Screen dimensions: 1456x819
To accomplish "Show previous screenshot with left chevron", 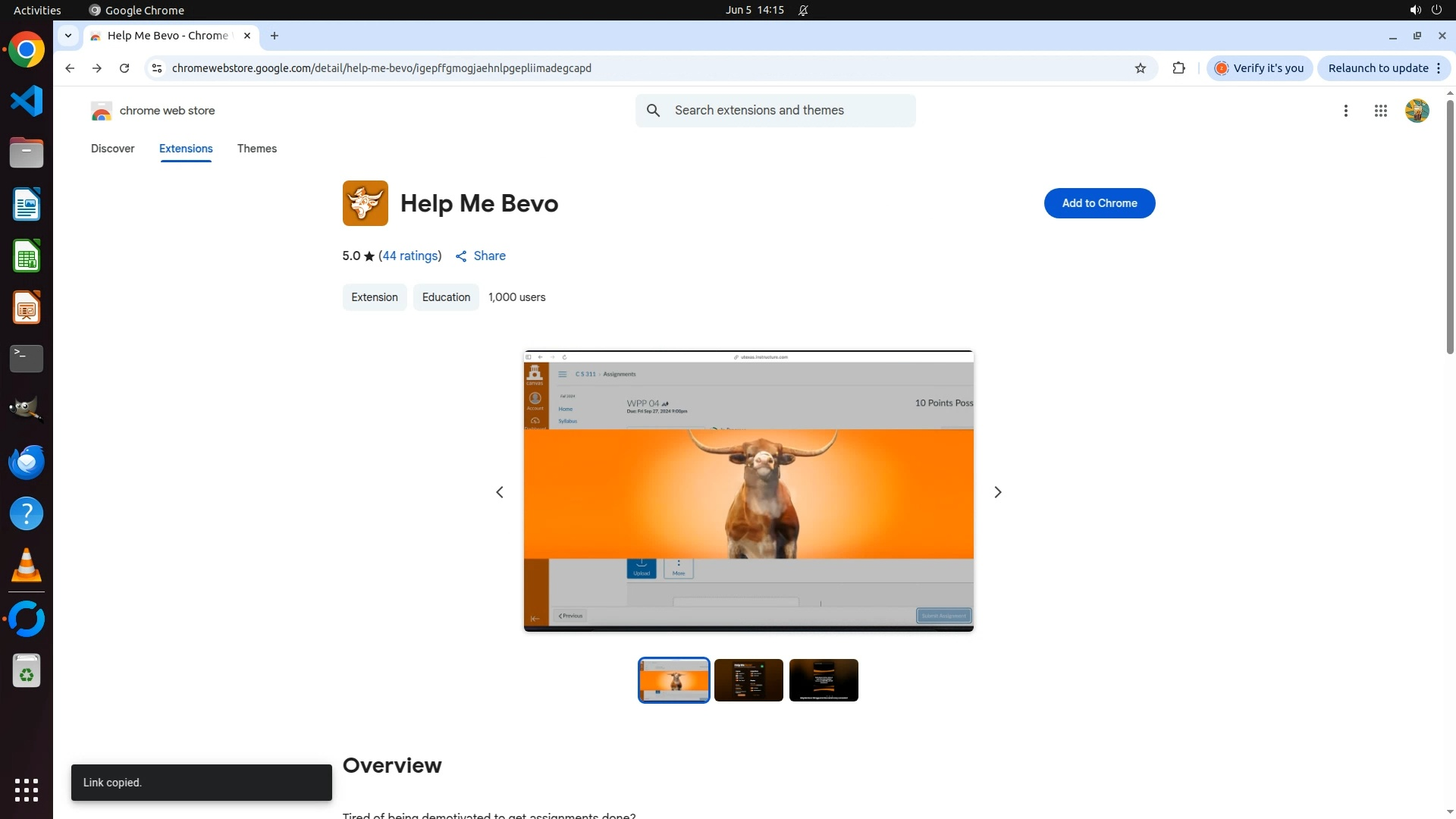I will pos(500,492).
